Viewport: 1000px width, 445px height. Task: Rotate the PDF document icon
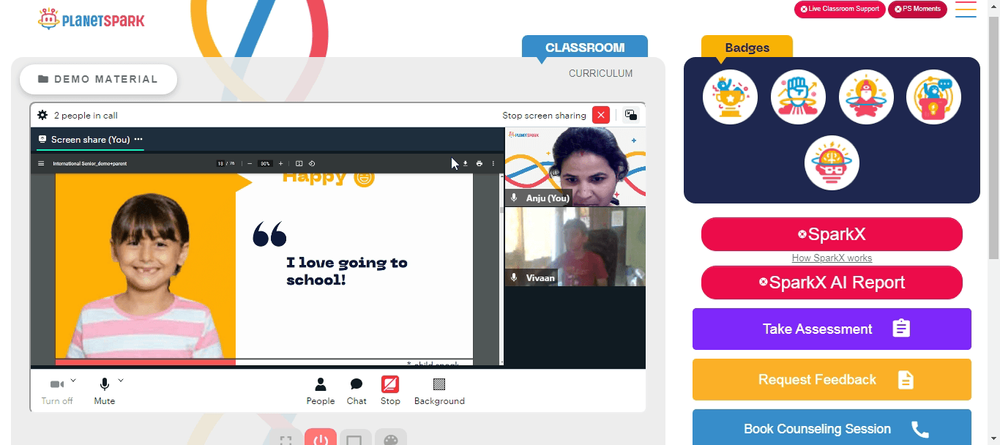tap(312, 163)
